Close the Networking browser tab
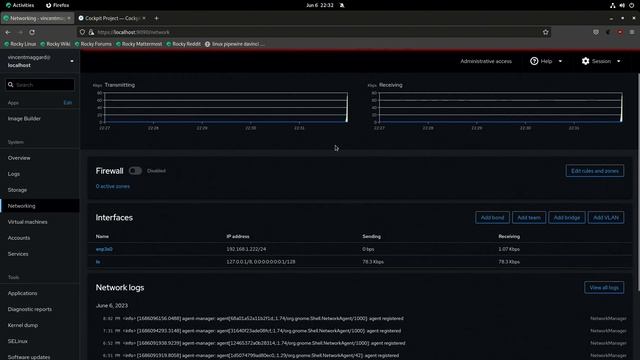This screenshot has width=640, height=360. coord(69,18)
